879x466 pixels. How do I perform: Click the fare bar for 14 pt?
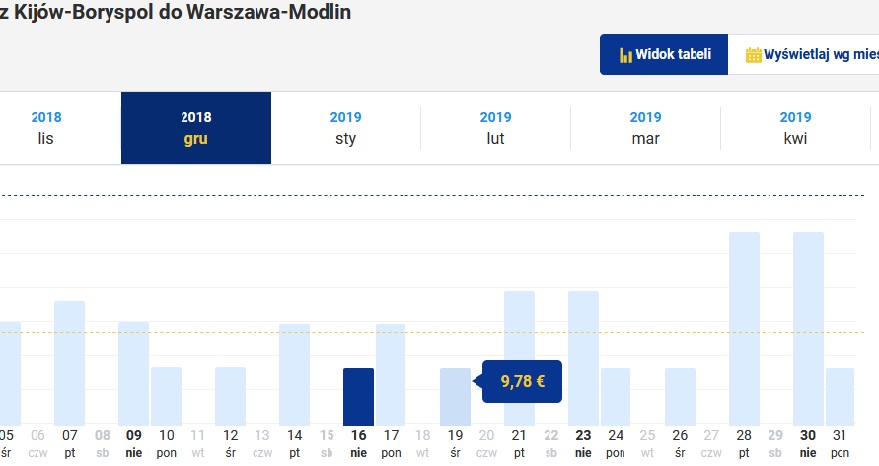(294, 375)
